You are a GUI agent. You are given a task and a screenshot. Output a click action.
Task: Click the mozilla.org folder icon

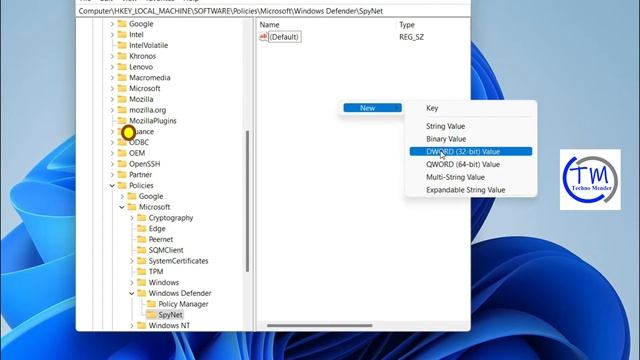[122, 110]
